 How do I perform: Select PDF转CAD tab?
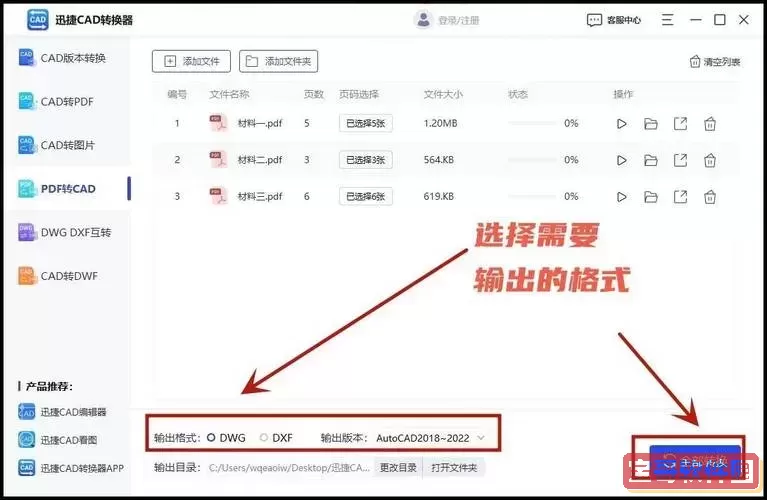[68, 188]
